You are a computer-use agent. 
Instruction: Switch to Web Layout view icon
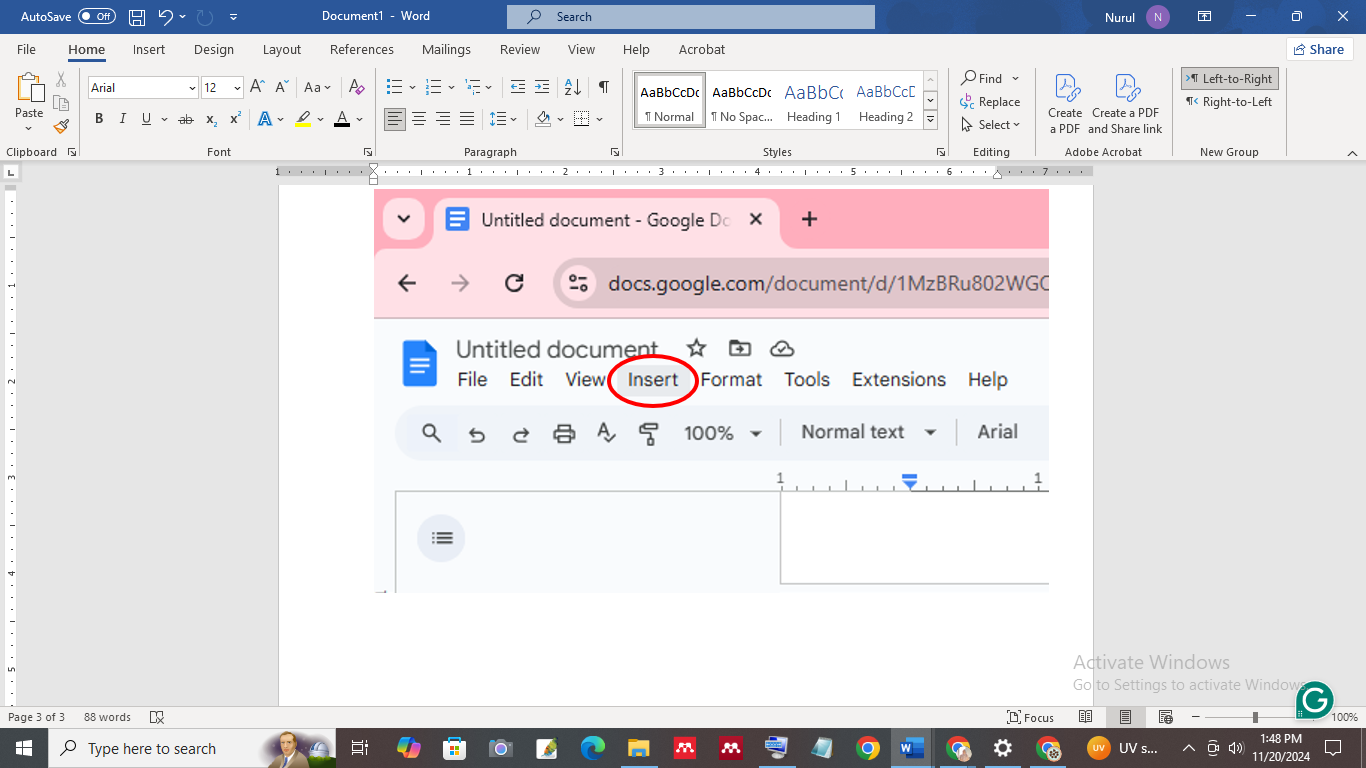(x=1165, y=717)
